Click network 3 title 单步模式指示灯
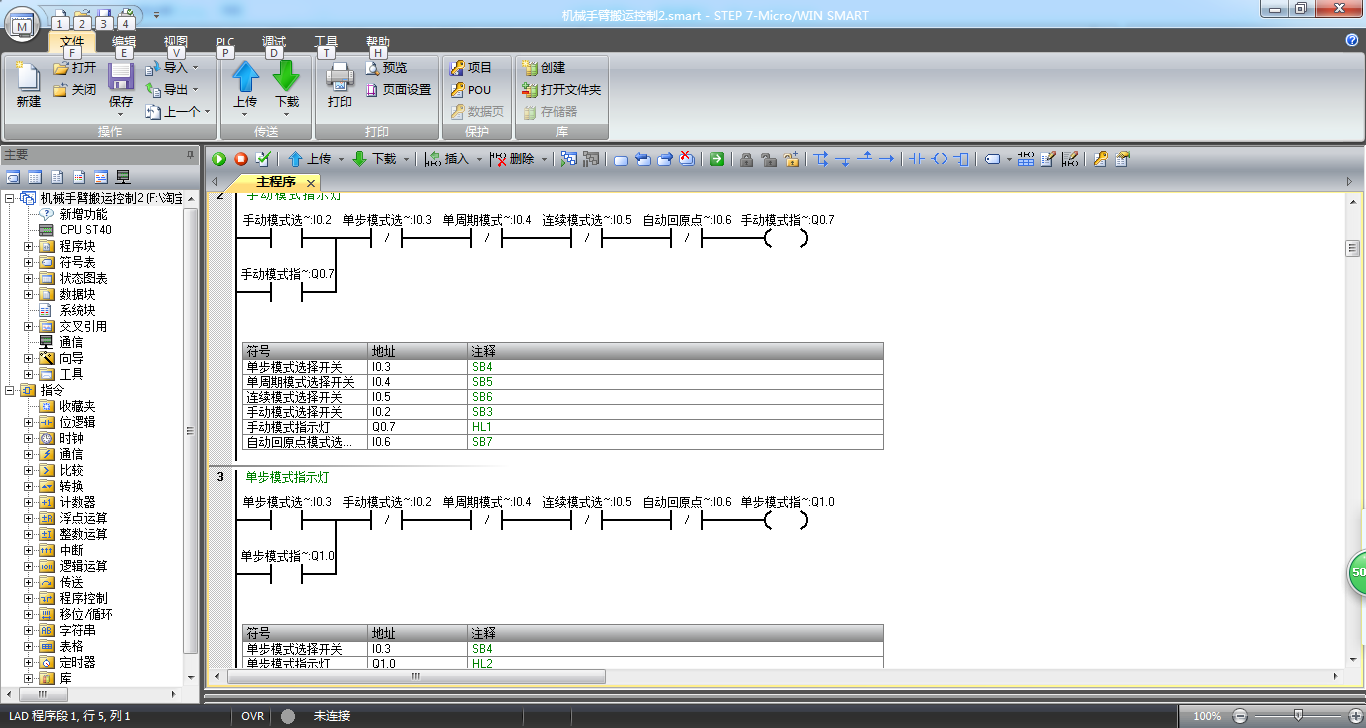Screen dimensions: 1366x728 [x=287, y=477]
